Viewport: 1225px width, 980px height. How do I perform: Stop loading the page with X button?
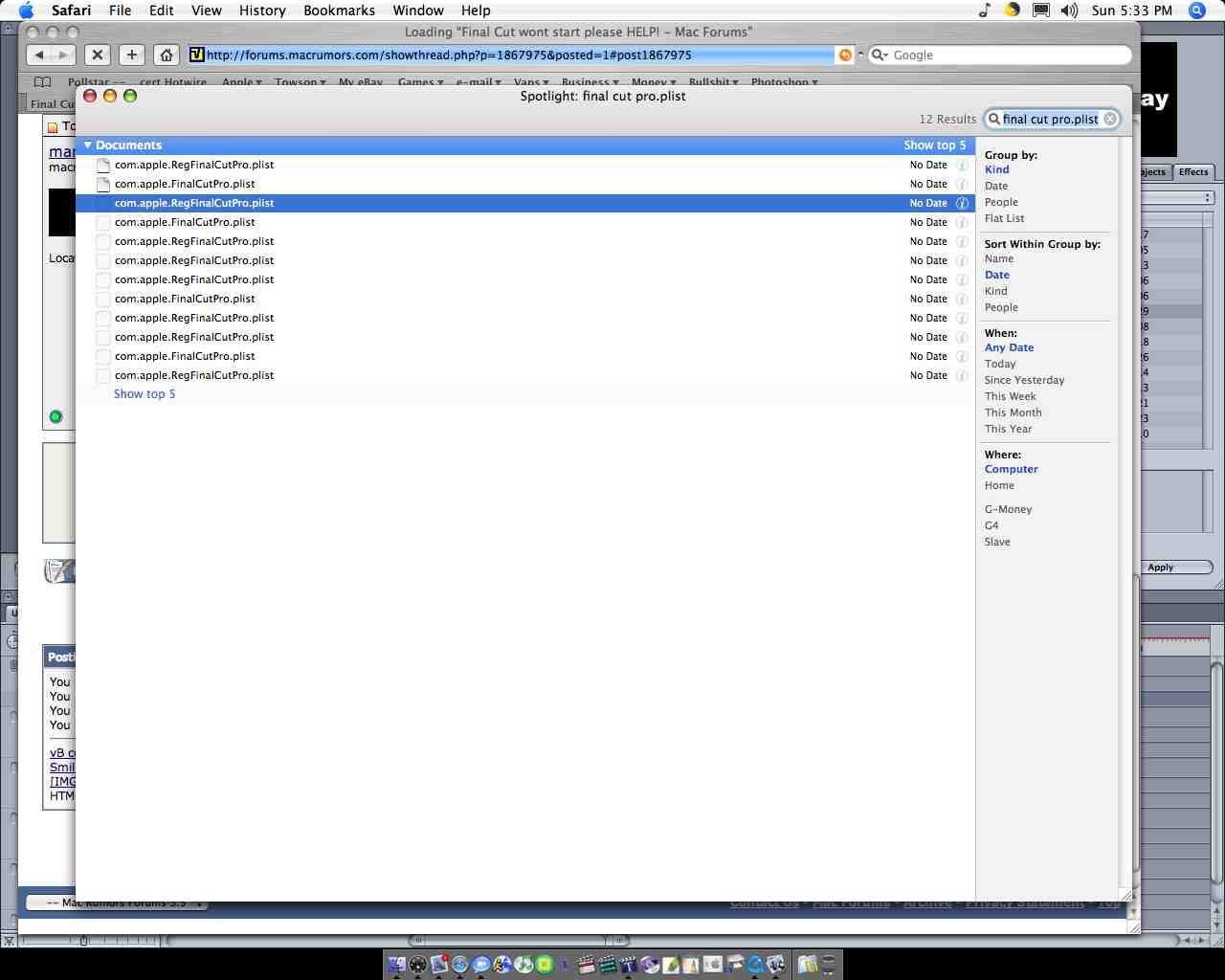(98, 55)
